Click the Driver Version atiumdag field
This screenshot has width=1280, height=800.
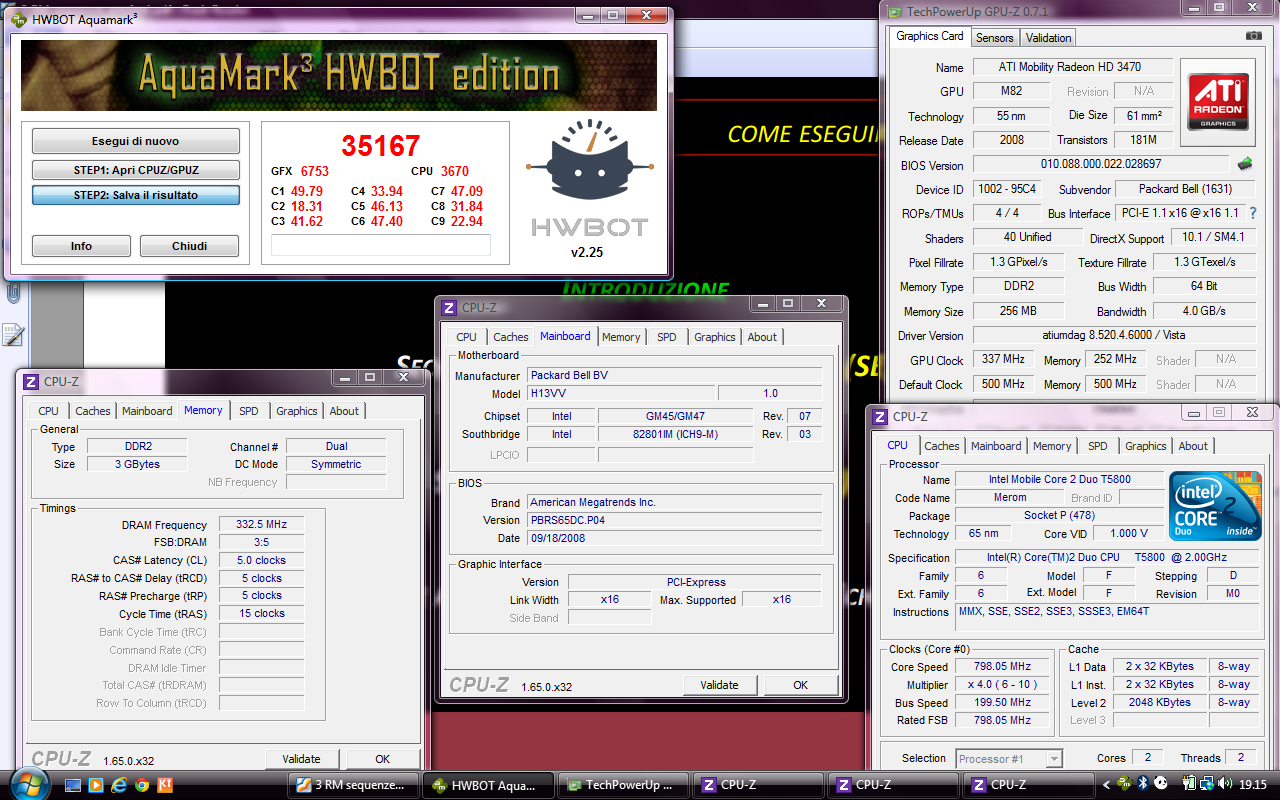[x=1115, y=335]
